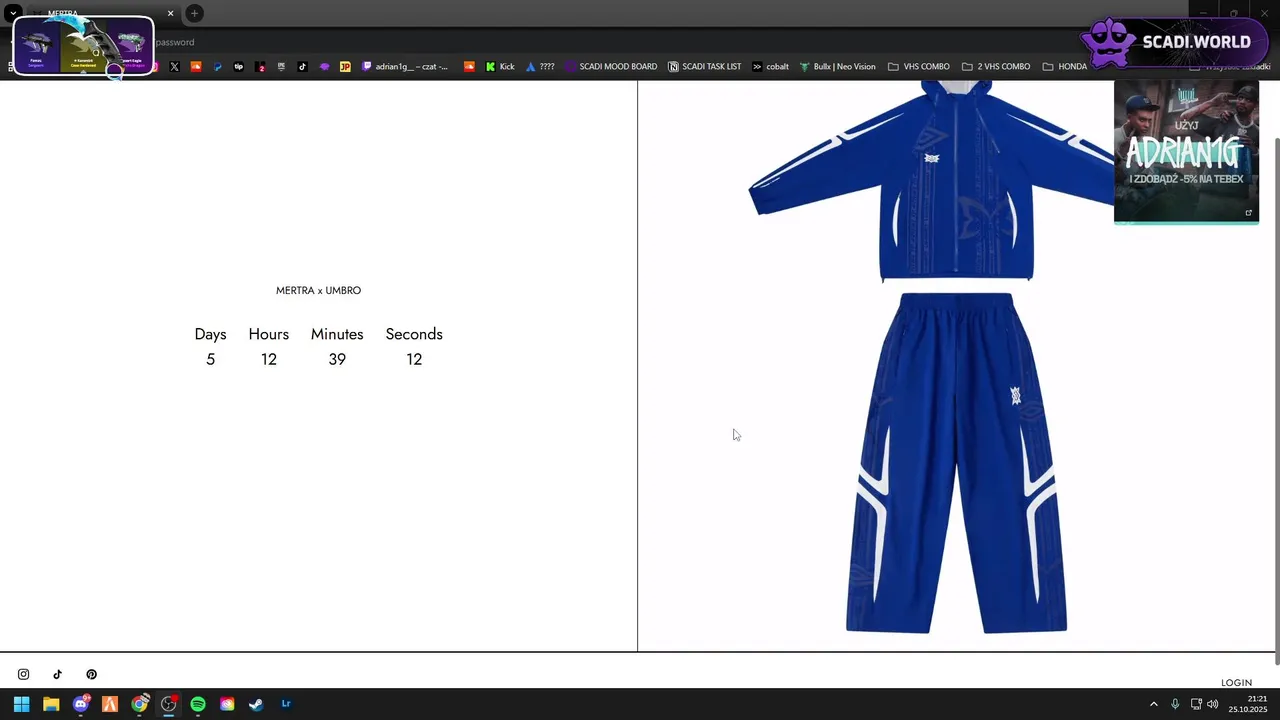1280x720 pixels.
Task: Open volume control in system tray
Action: (1213, 704)
